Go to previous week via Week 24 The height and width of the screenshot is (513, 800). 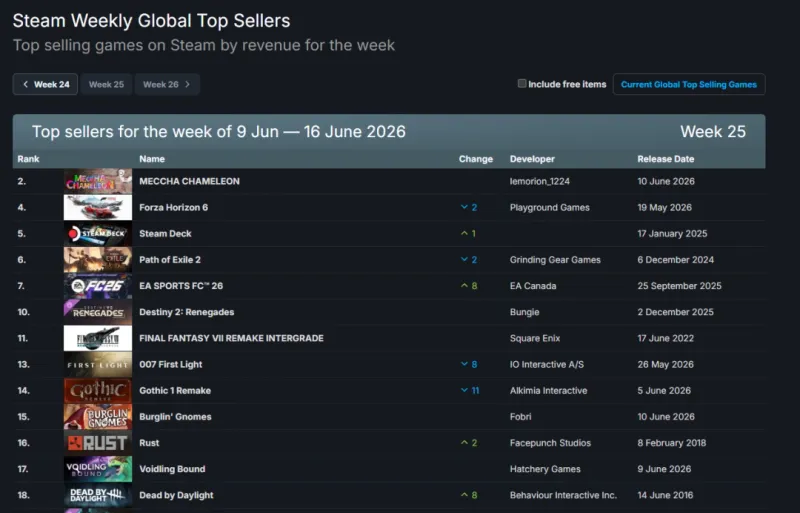click(x=45, y=84)
